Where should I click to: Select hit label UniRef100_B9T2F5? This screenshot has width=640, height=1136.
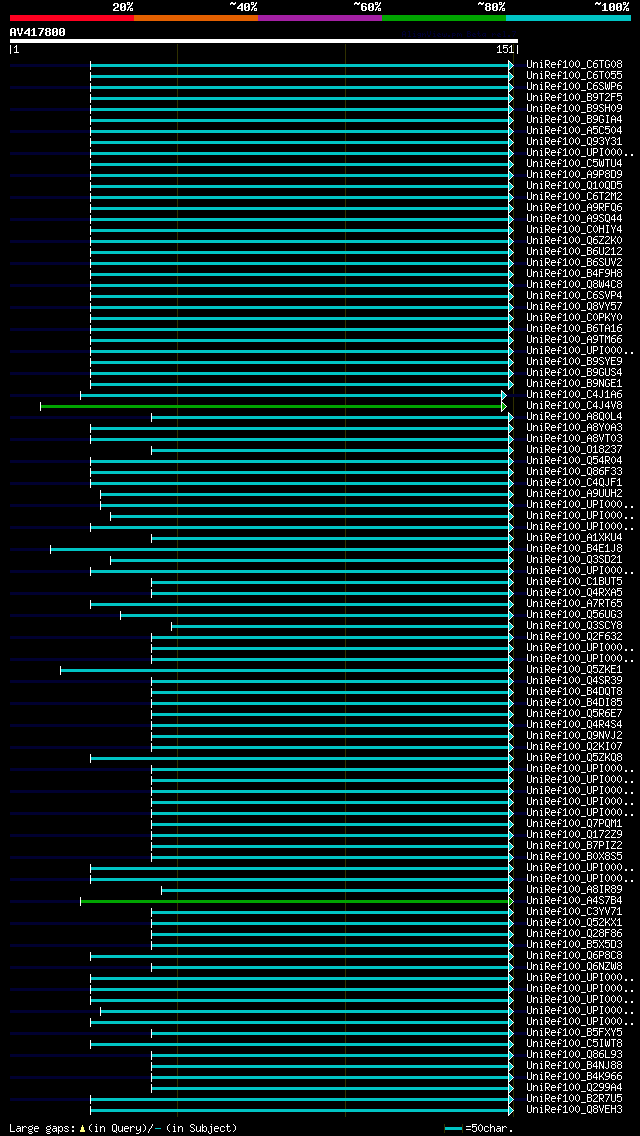coord(574,98)
